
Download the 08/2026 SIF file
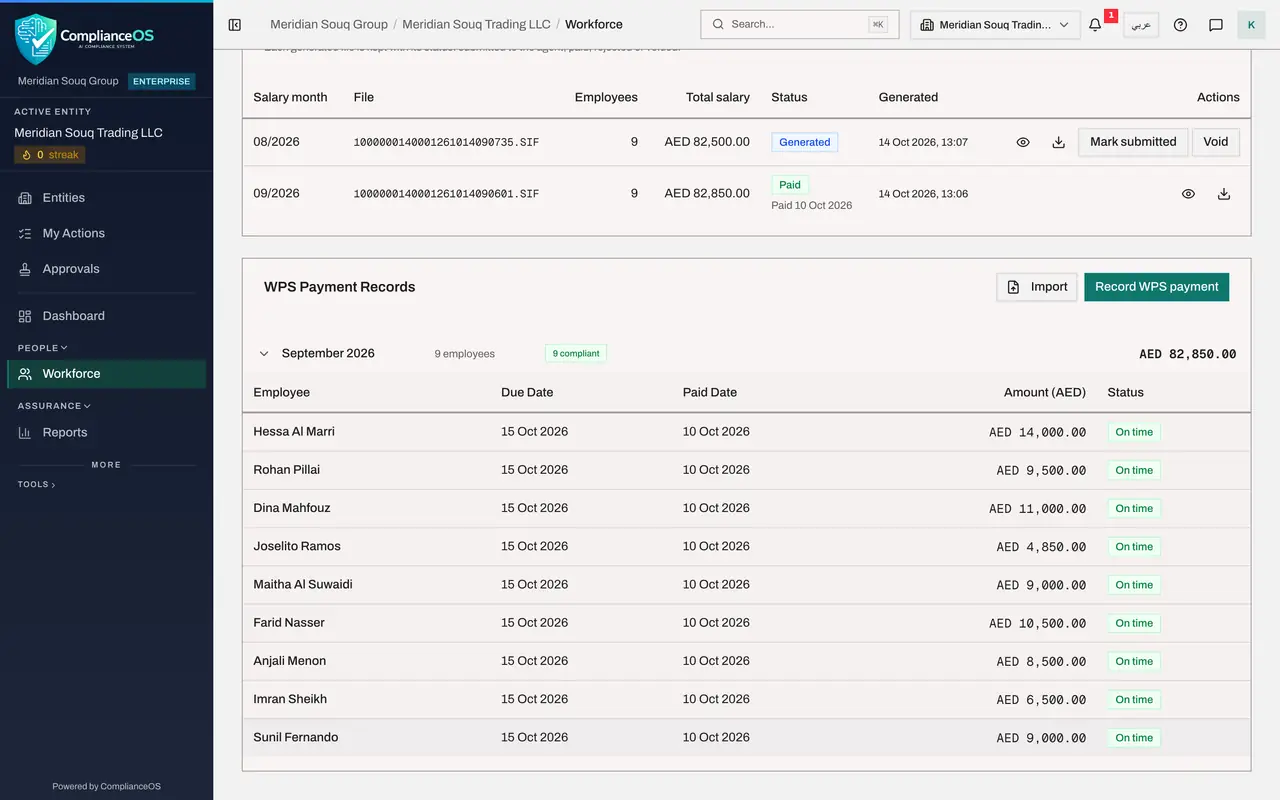pos(1058,142)
